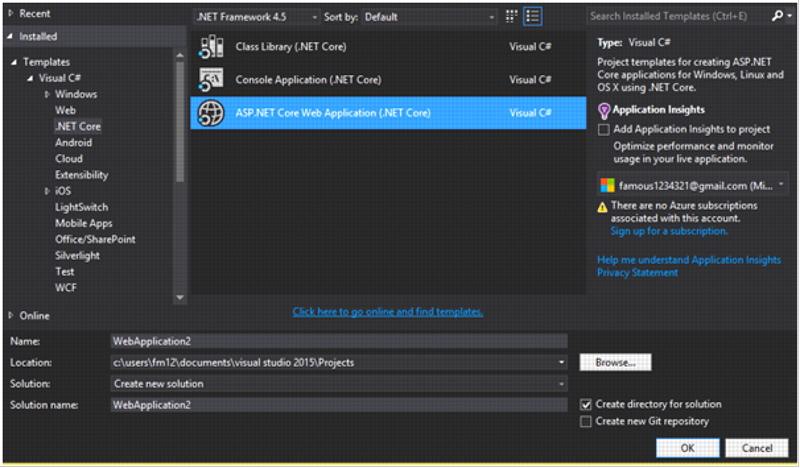The height and width of the screenshot is (468, 800).
Task: Expand the Online section
Action: [11, 315]
